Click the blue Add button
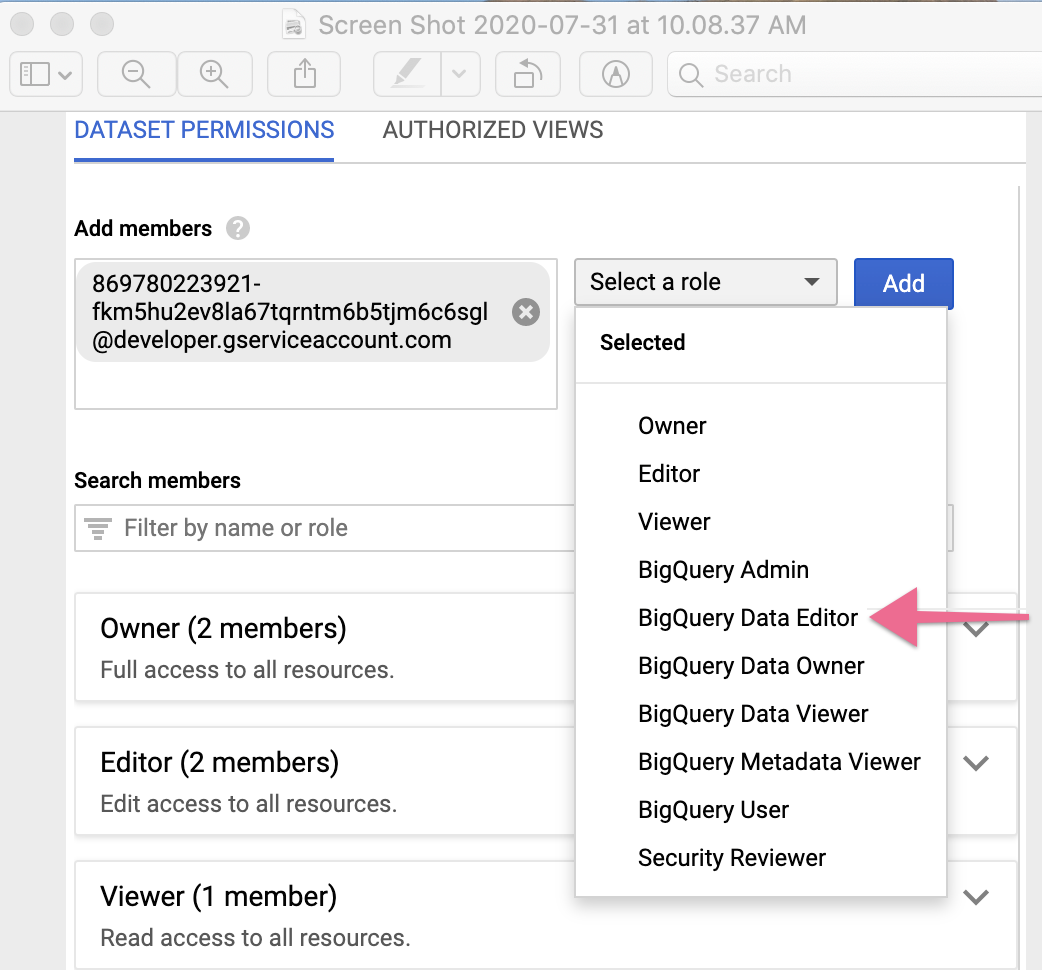 (904, 283)
